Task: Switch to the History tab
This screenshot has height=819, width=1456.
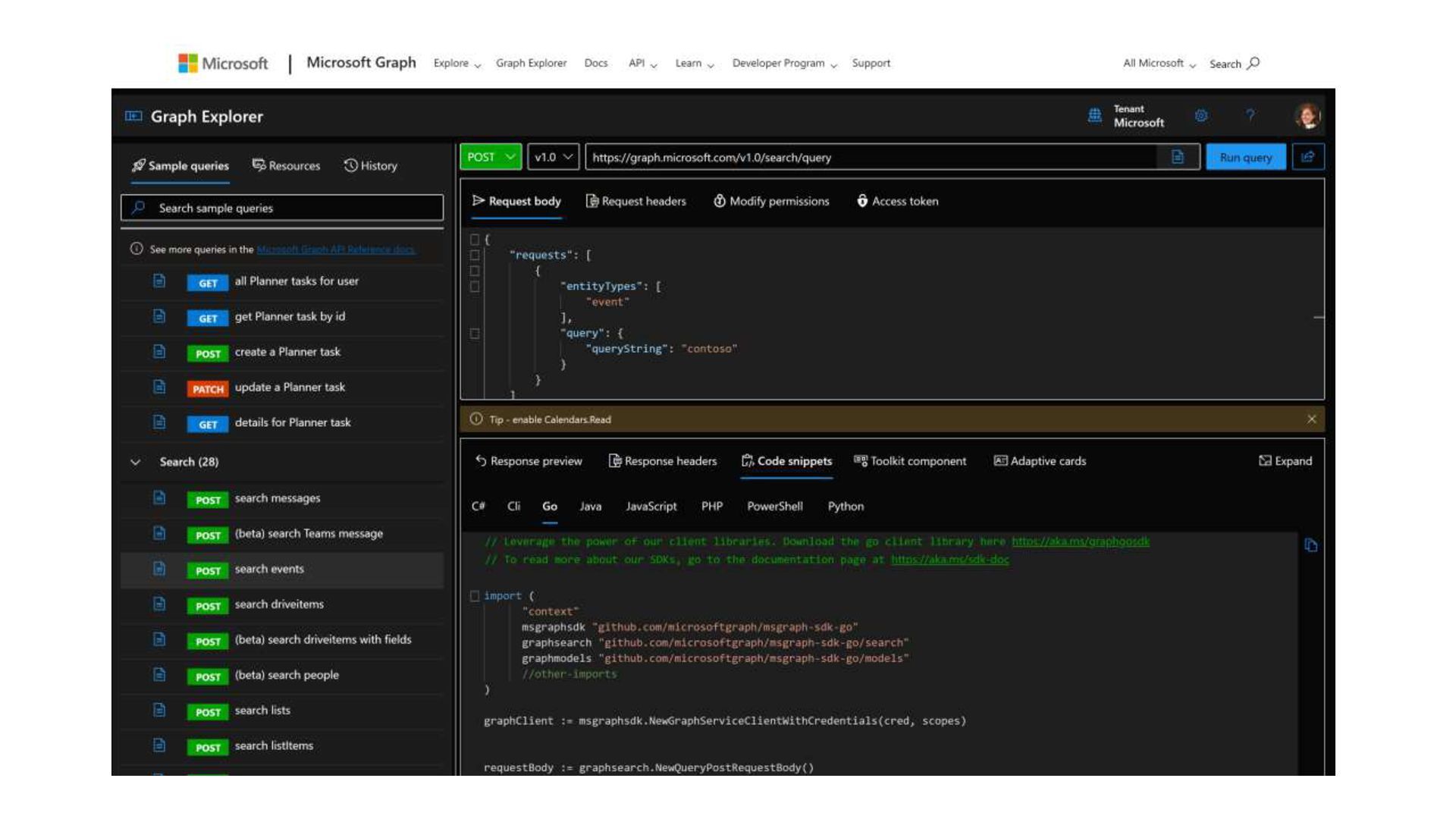Action: (370, 165)
